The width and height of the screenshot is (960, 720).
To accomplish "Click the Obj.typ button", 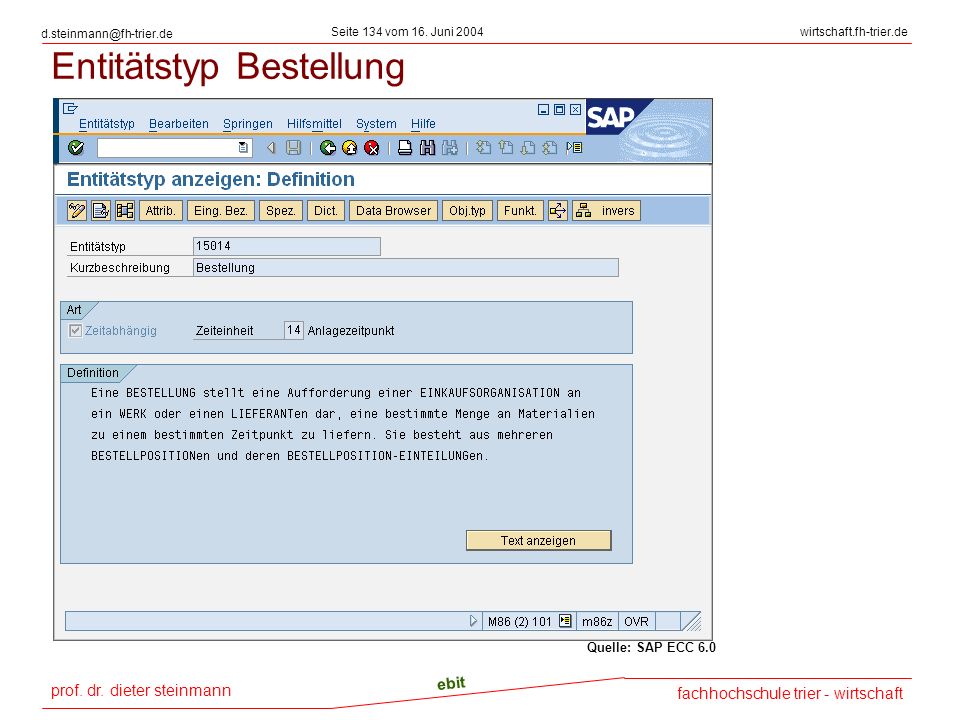I will click(x=467, y=211).
